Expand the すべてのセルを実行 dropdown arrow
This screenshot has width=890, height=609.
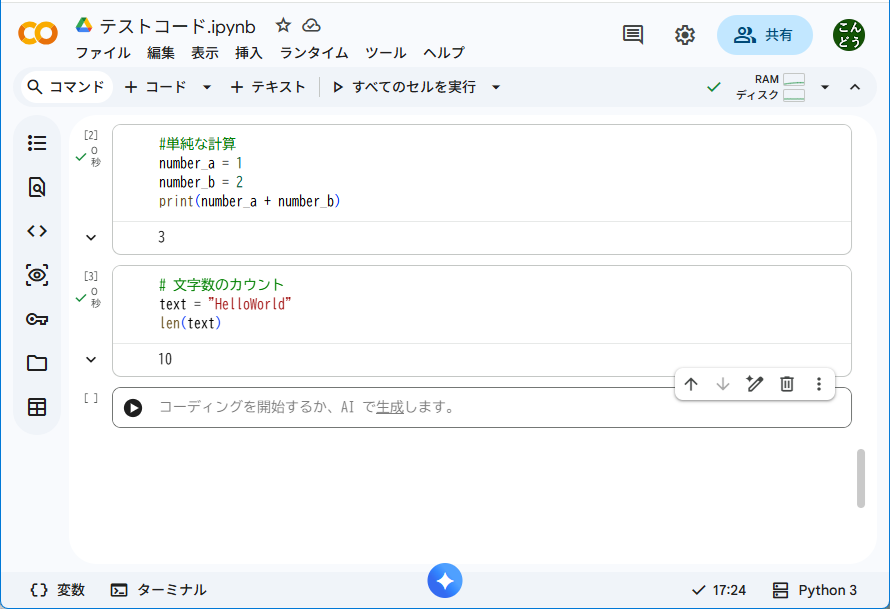(496, 87)
